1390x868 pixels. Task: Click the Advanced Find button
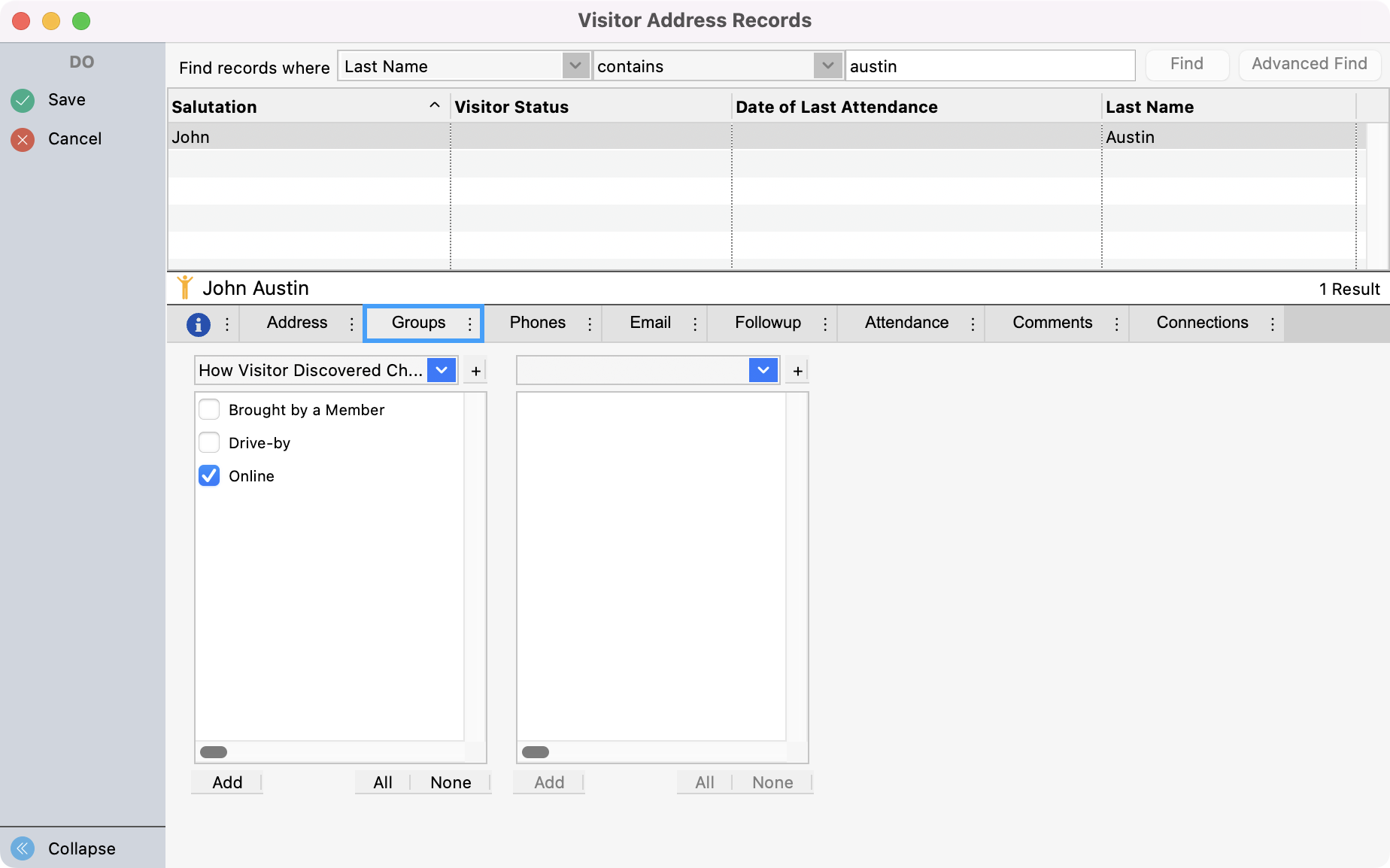pyautogui.click(x=1309, y=64)
